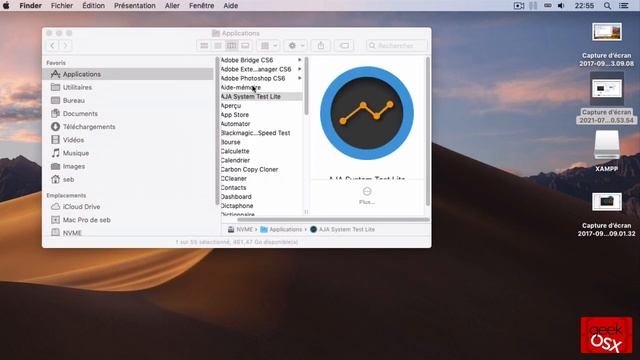The height and width of the screenshot is (360, 640).
Task: Open the gear action menu
Action: tap(296, 45)
